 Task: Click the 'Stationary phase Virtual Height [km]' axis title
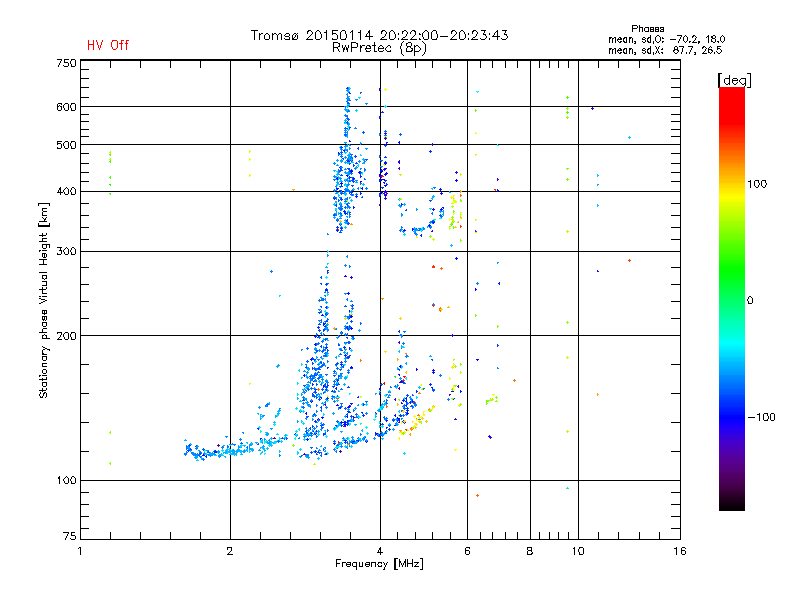pyautogui.click(x=43, y=300)
